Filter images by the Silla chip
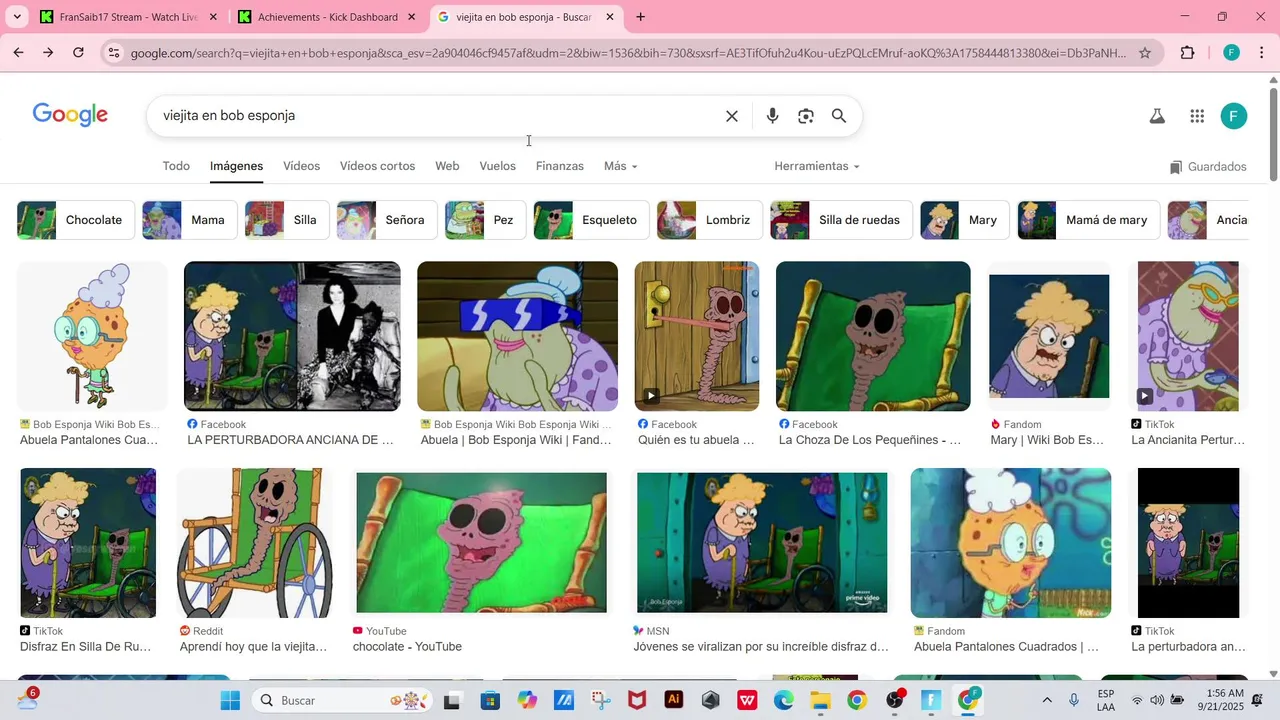 pos(287,220)
